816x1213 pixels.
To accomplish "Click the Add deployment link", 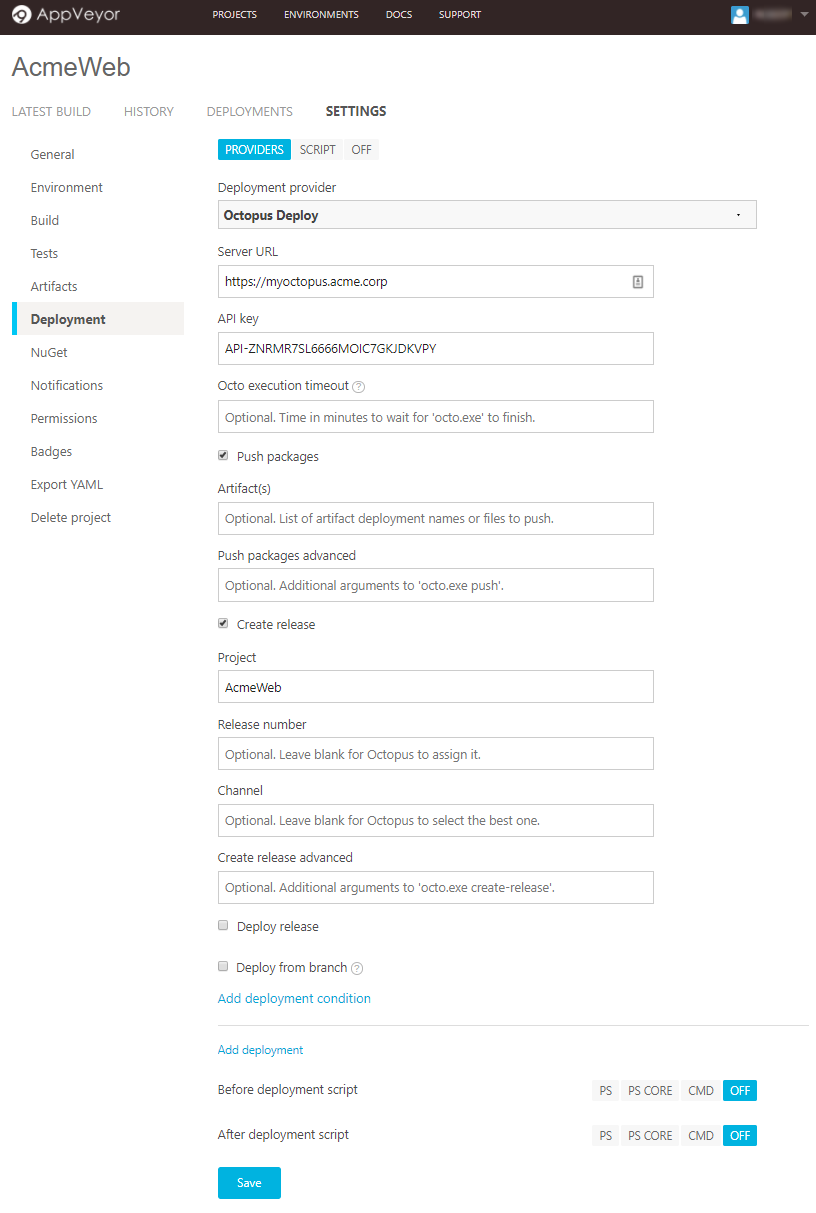I will (260, 1050).
